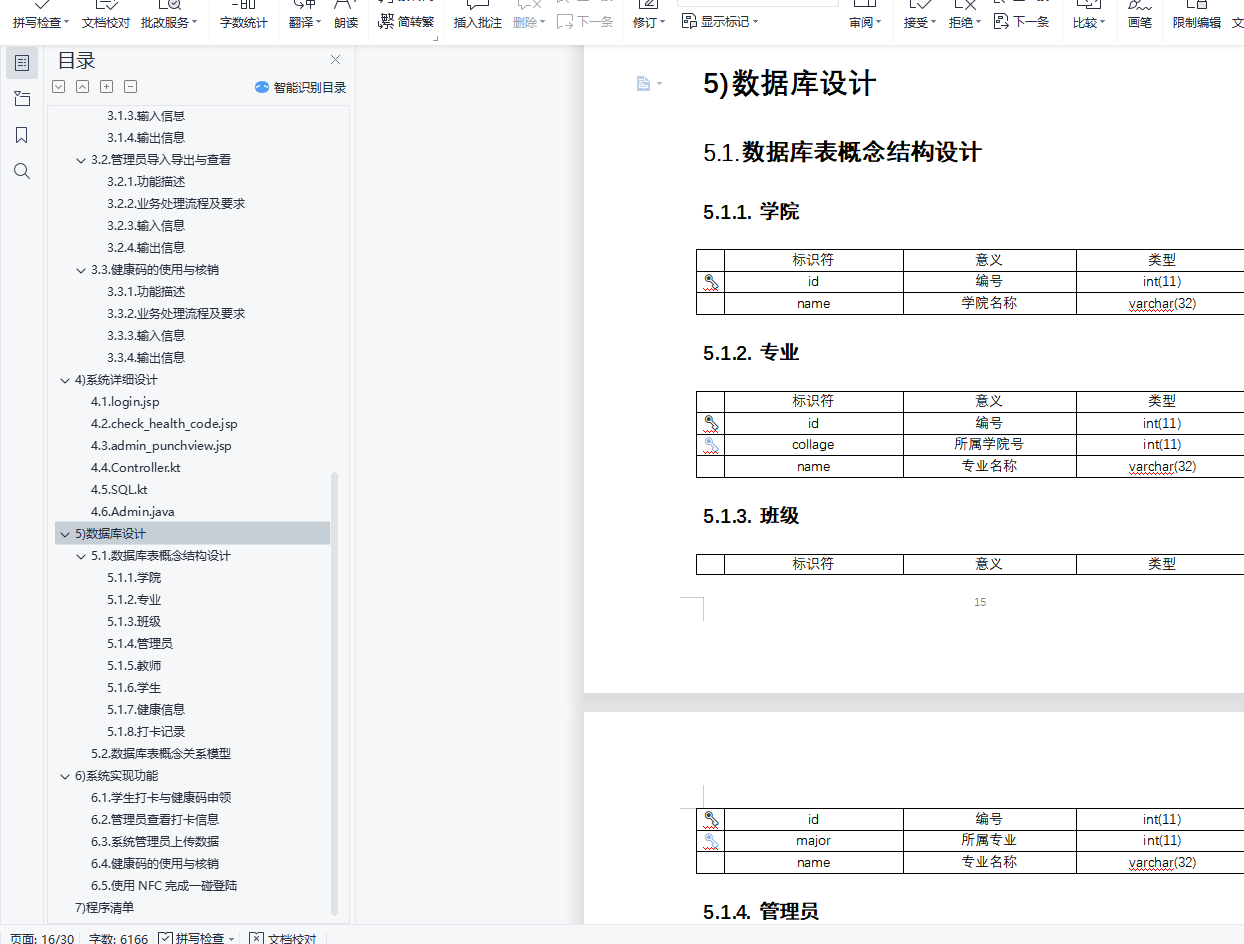Collapse the 4)系统详细设计 tree node
The height and width of the screenshot is (944, 1244).
pyautogui.click(x=65, y=380)
